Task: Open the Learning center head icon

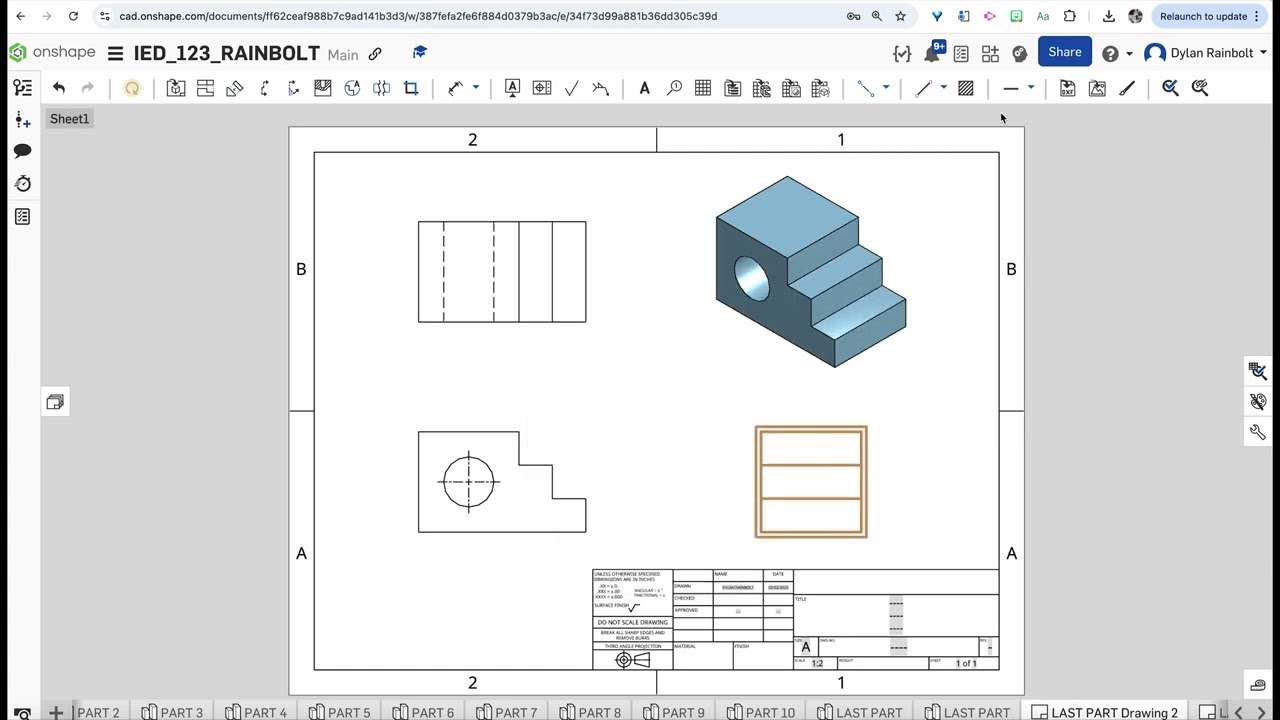Action: tap(1019, 53)
